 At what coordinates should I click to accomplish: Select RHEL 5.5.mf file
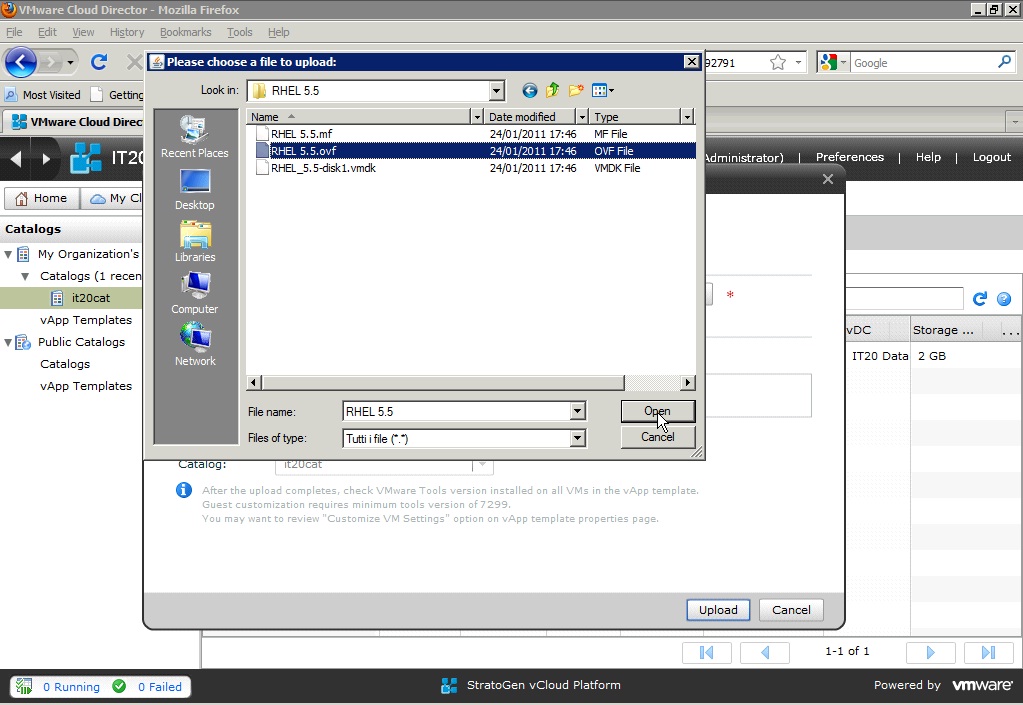[x=301, y=134]
